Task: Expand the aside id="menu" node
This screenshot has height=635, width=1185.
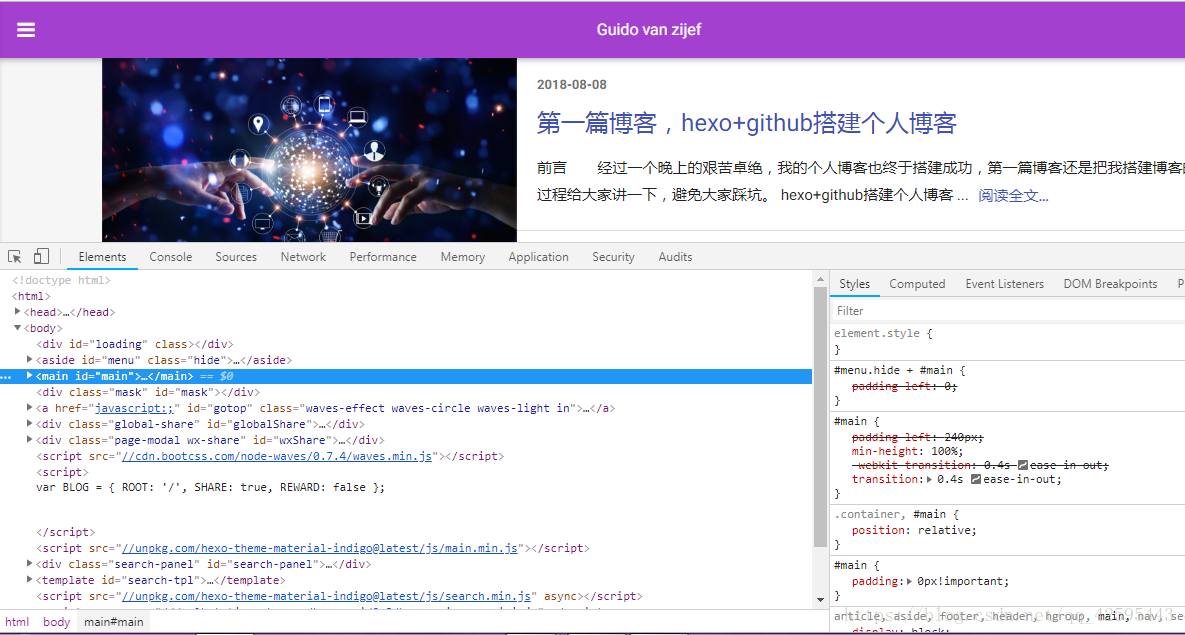Action: [x=29, y=360]
